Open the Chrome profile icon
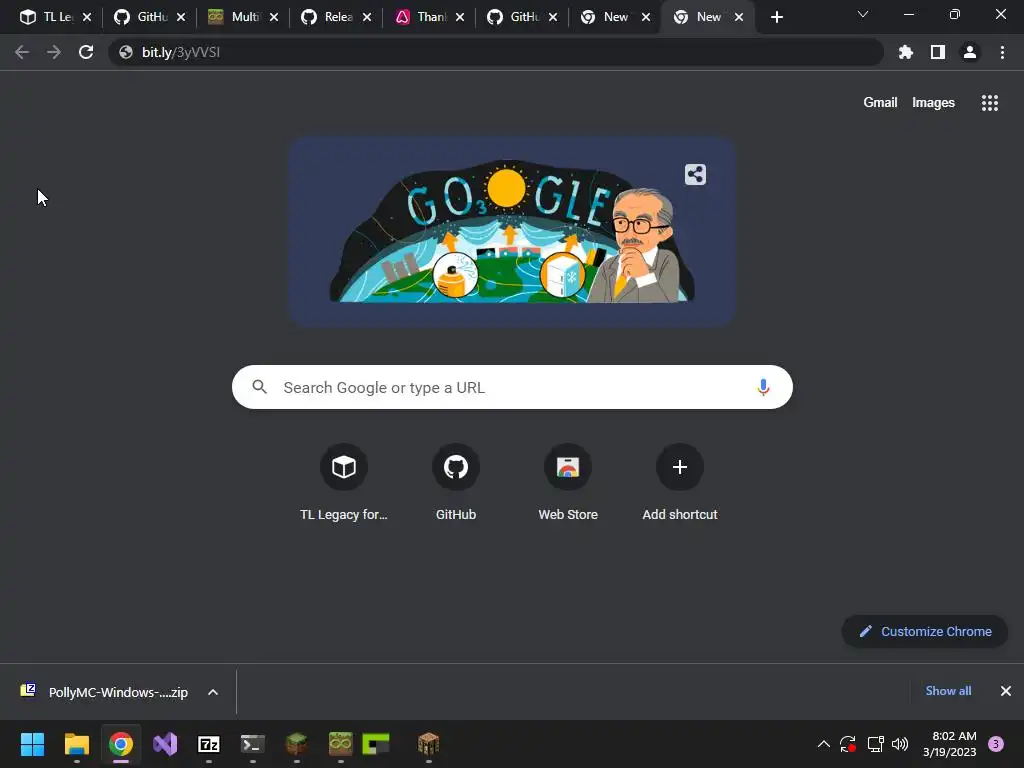Screen dimensions: 1024x768 pyautogui.click(x=970, y=52)
